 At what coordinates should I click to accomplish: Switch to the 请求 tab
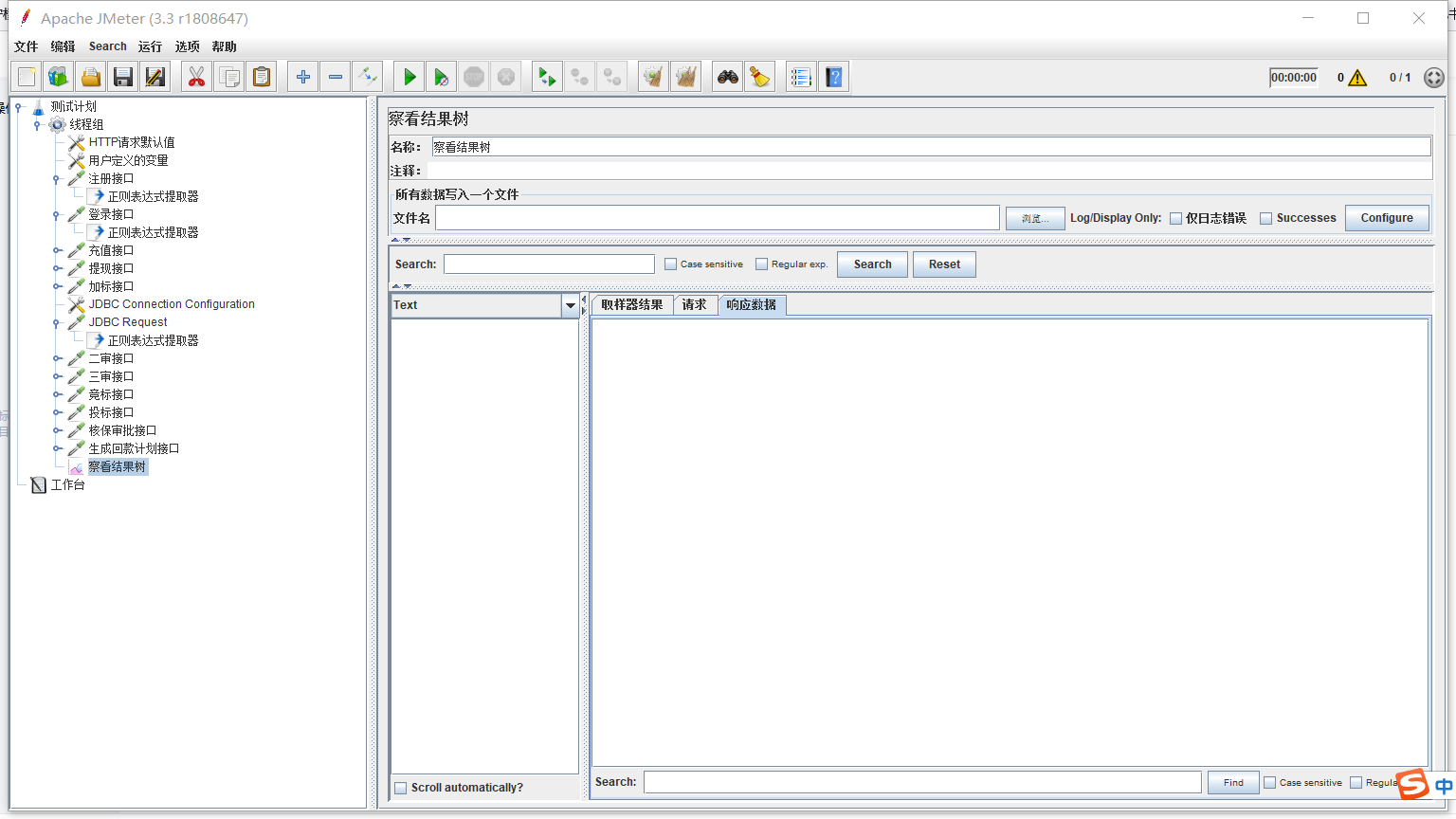(695, 305)
